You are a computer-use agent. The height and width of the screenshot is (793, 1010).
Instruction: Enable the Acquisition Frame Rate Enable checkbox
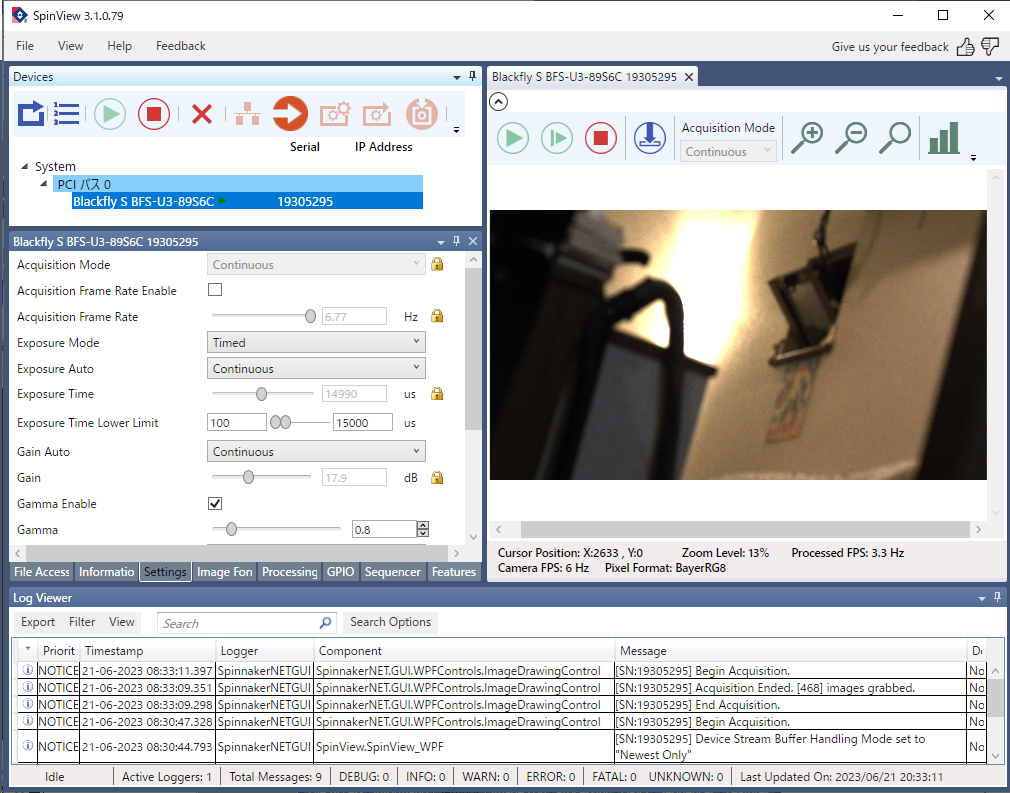coord(215,290)
